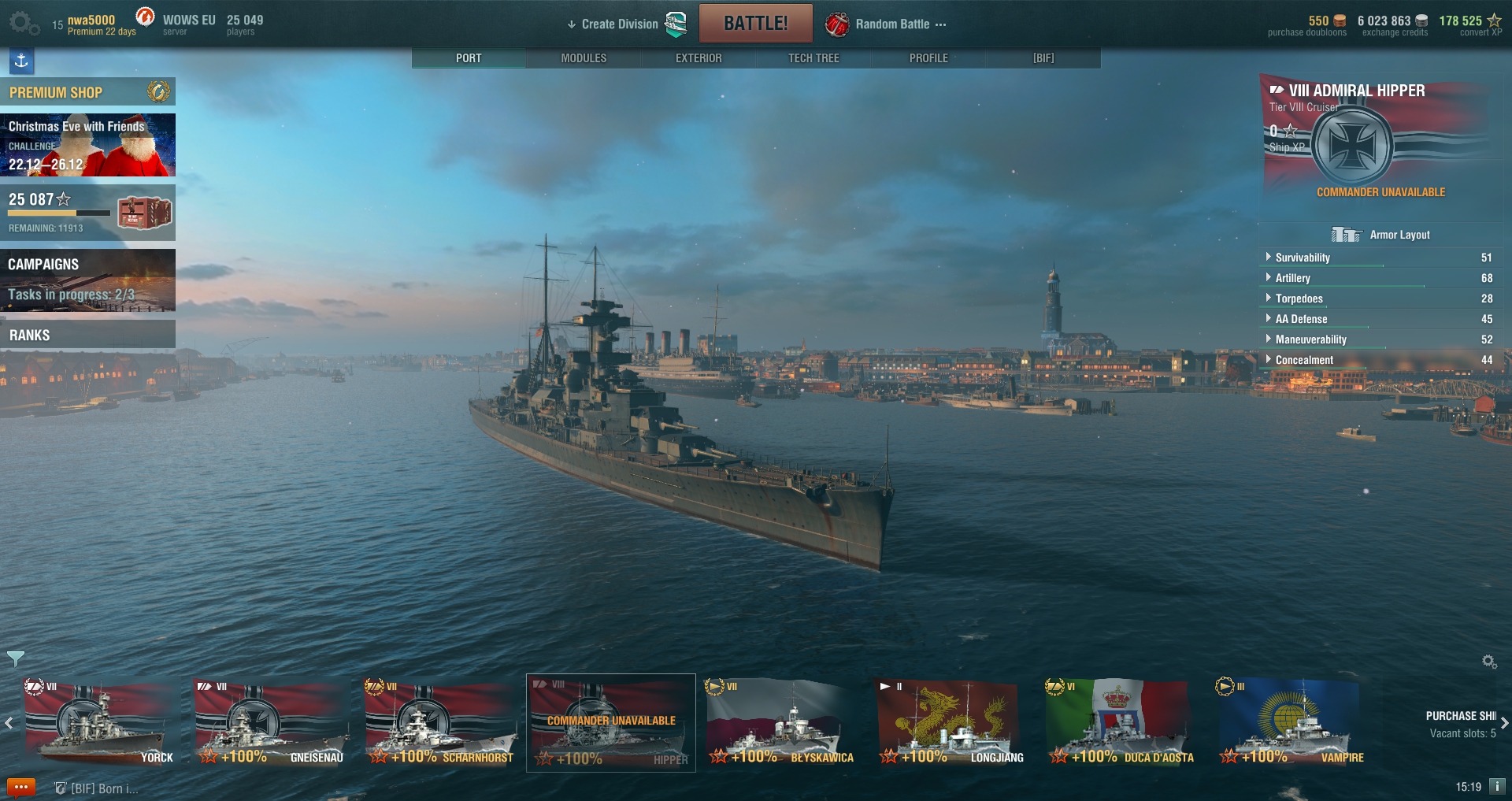Expand the Survivability stats row
The width and height of the screenshot is (1512, 801).
coord(1379,258)
